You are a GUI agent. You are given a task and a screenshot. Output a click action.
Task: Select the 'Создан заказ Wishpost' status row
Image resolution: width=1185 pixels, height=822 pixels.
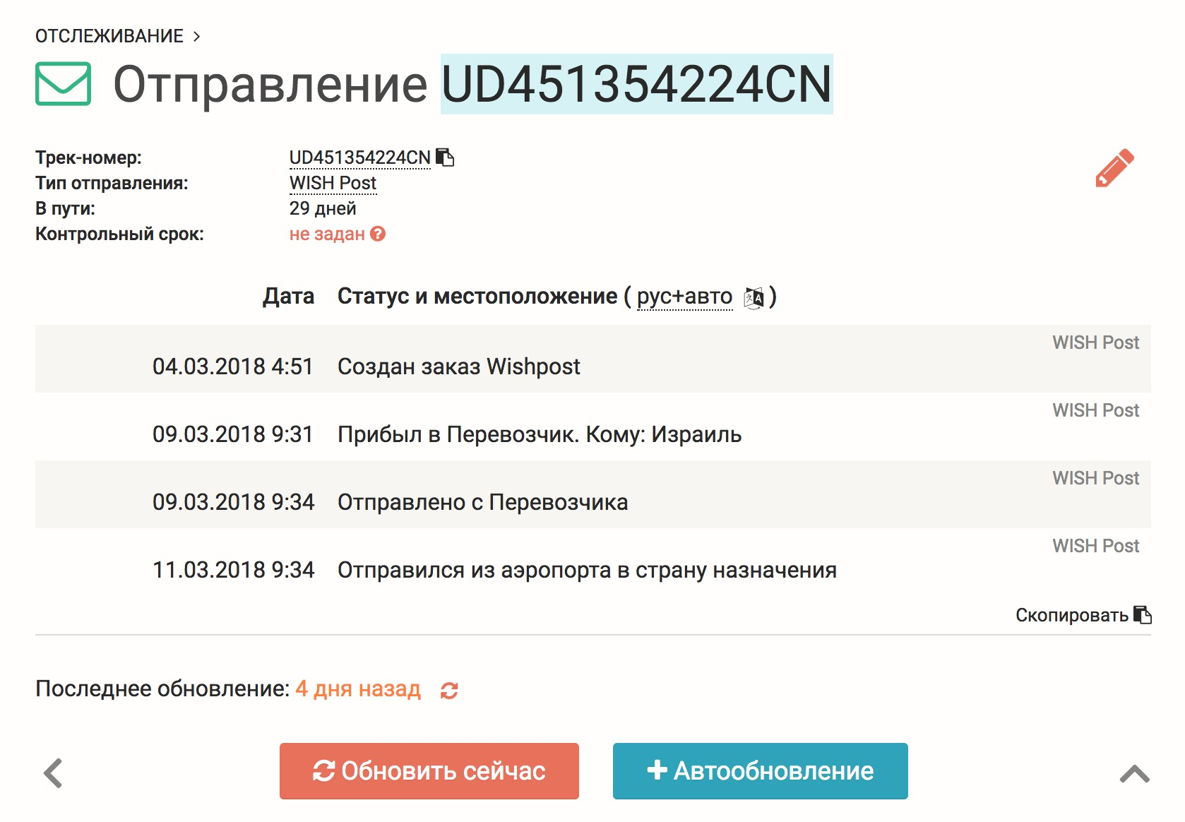pos(459,367)
